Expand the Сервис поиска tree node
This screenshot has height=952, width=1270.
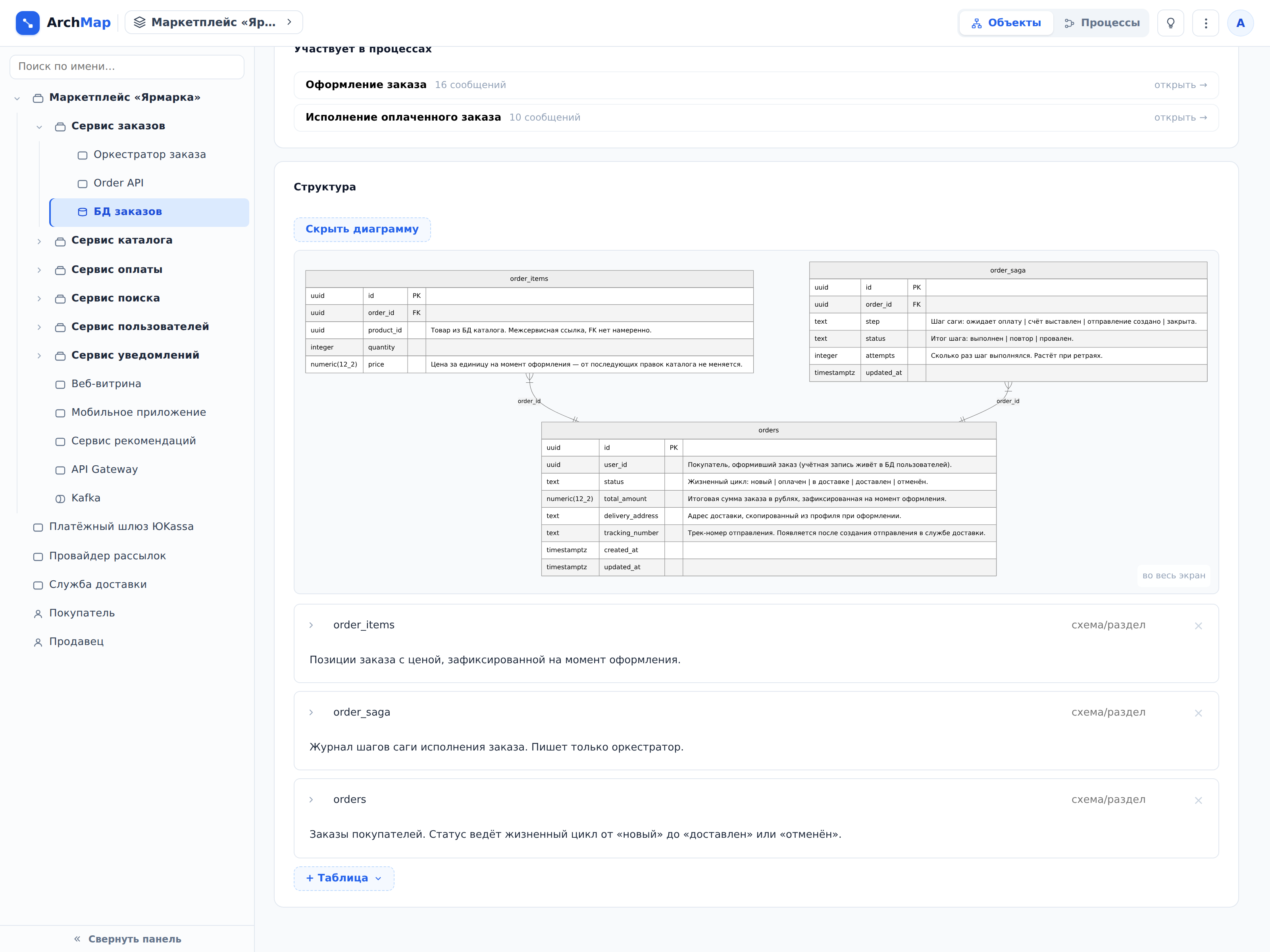tap(39, 298)
